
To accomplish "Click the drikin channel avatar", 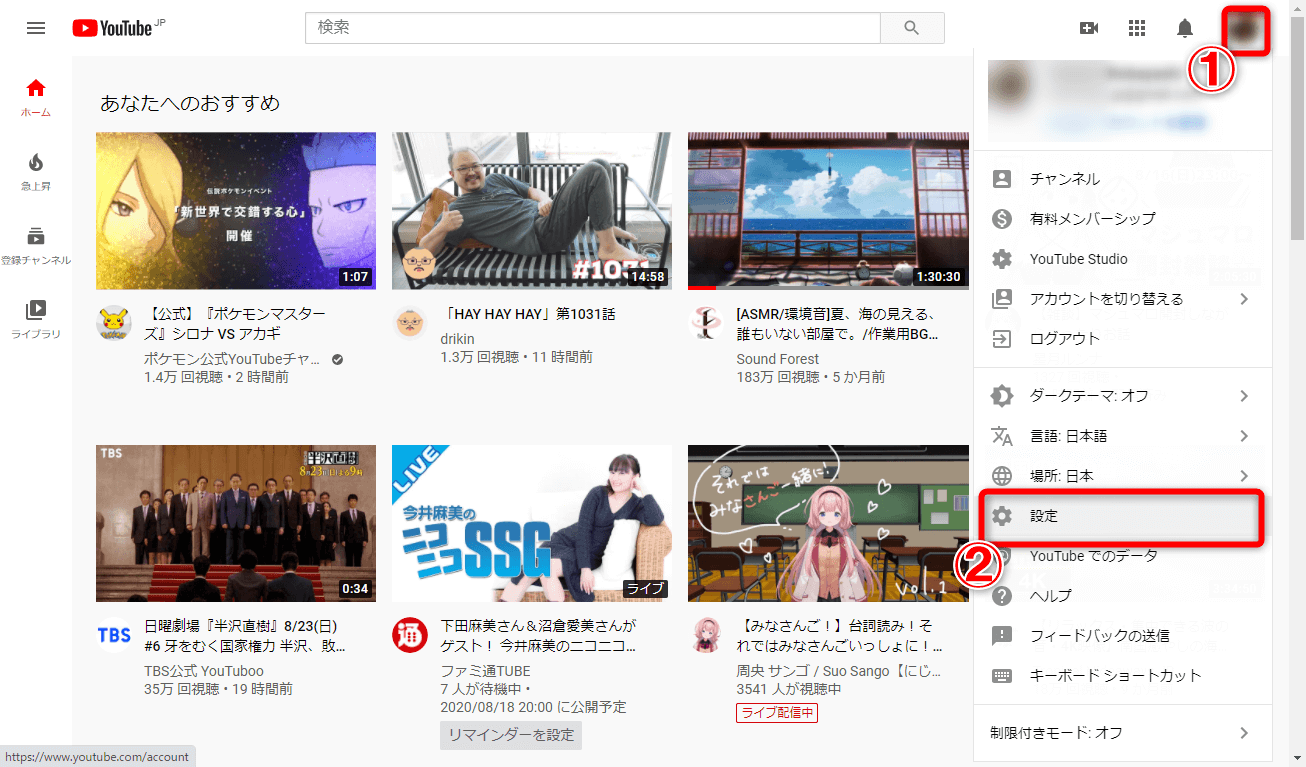I will click(410, 323).
